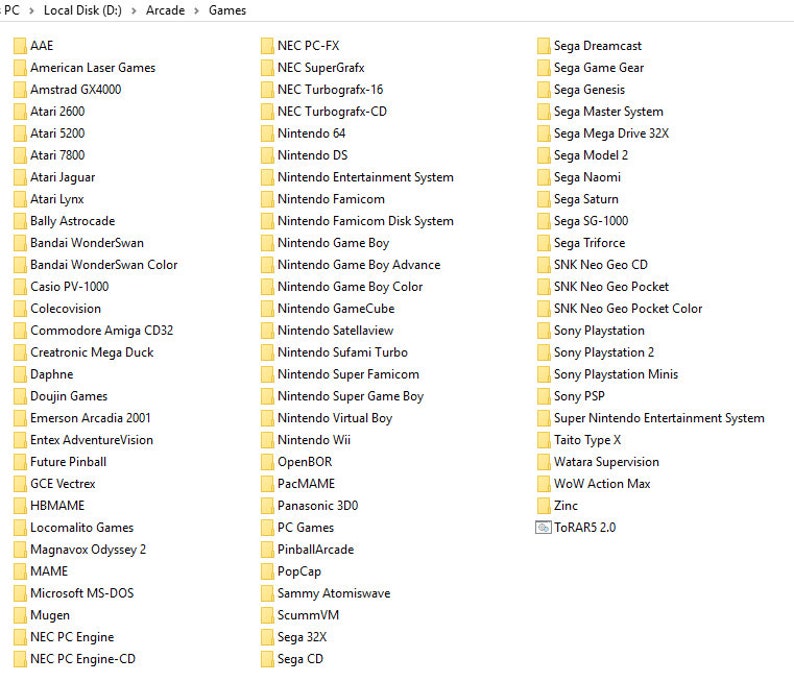Viewport: 794px width, 682px height.
Task: Click the ToRAR5 2.0 shortcut icon
Action: pyautogui.click(x=543, y=528)
